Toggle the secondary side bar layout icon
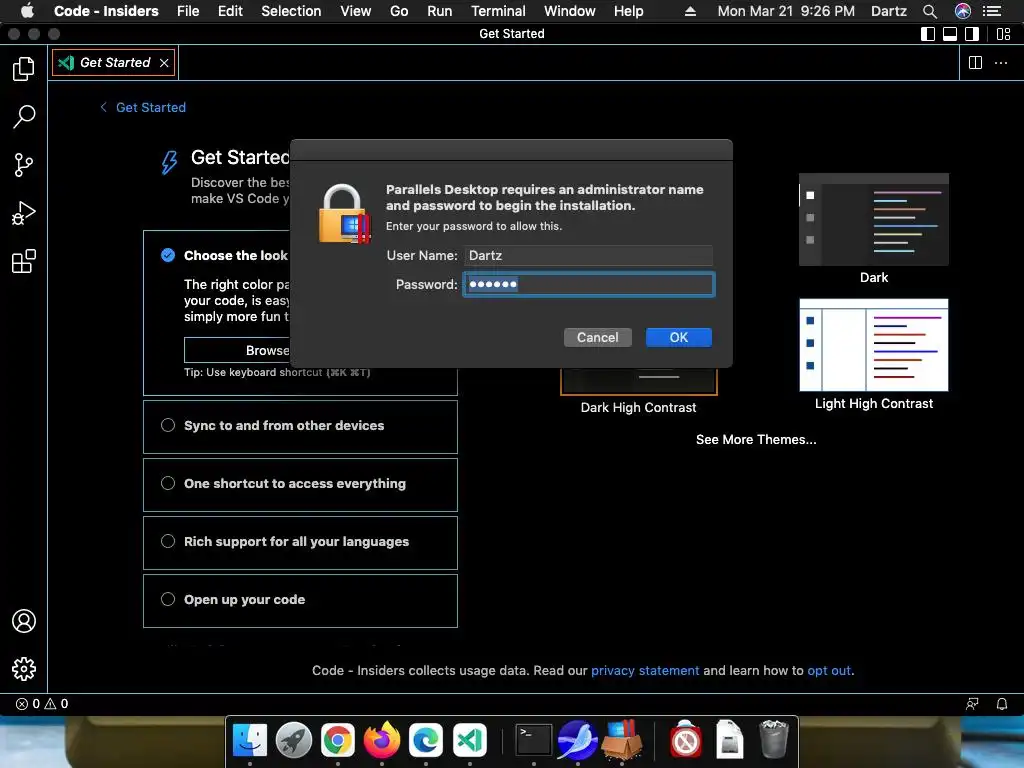Screen dimensions: 1024x768 coord(972,34)
